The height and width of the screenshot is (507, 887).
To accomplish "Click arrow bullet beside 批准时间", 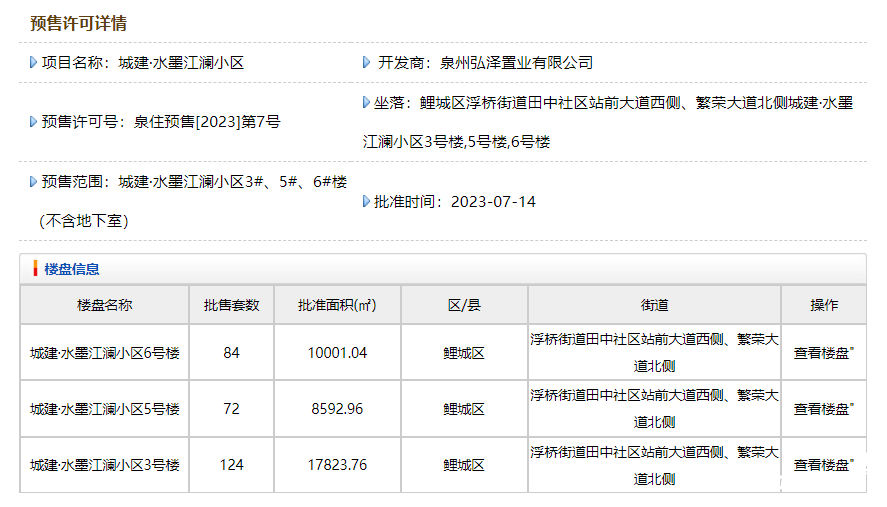I will (x=367, y=201).
